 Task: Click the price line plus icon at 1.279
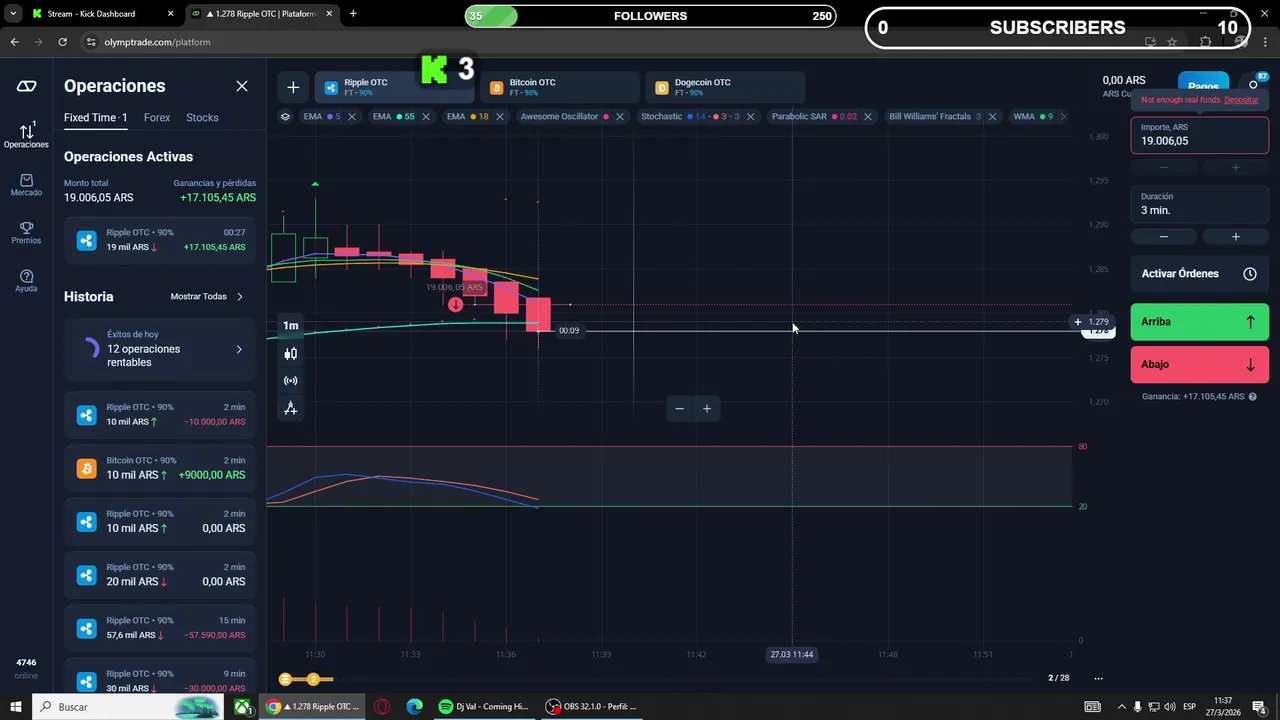coord(1077,322)
